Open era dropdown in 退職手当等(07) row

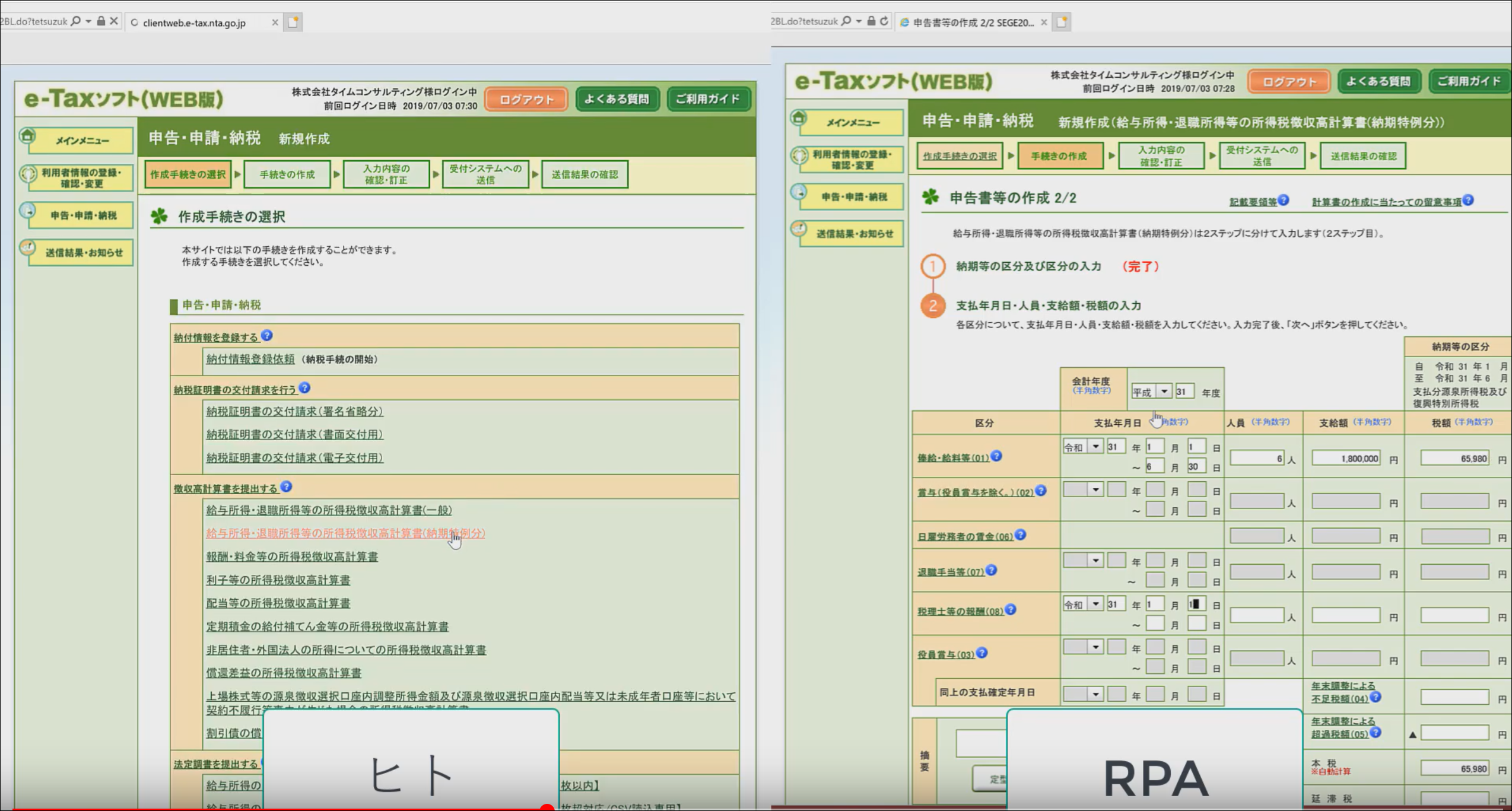click(x=1084, y=561)
